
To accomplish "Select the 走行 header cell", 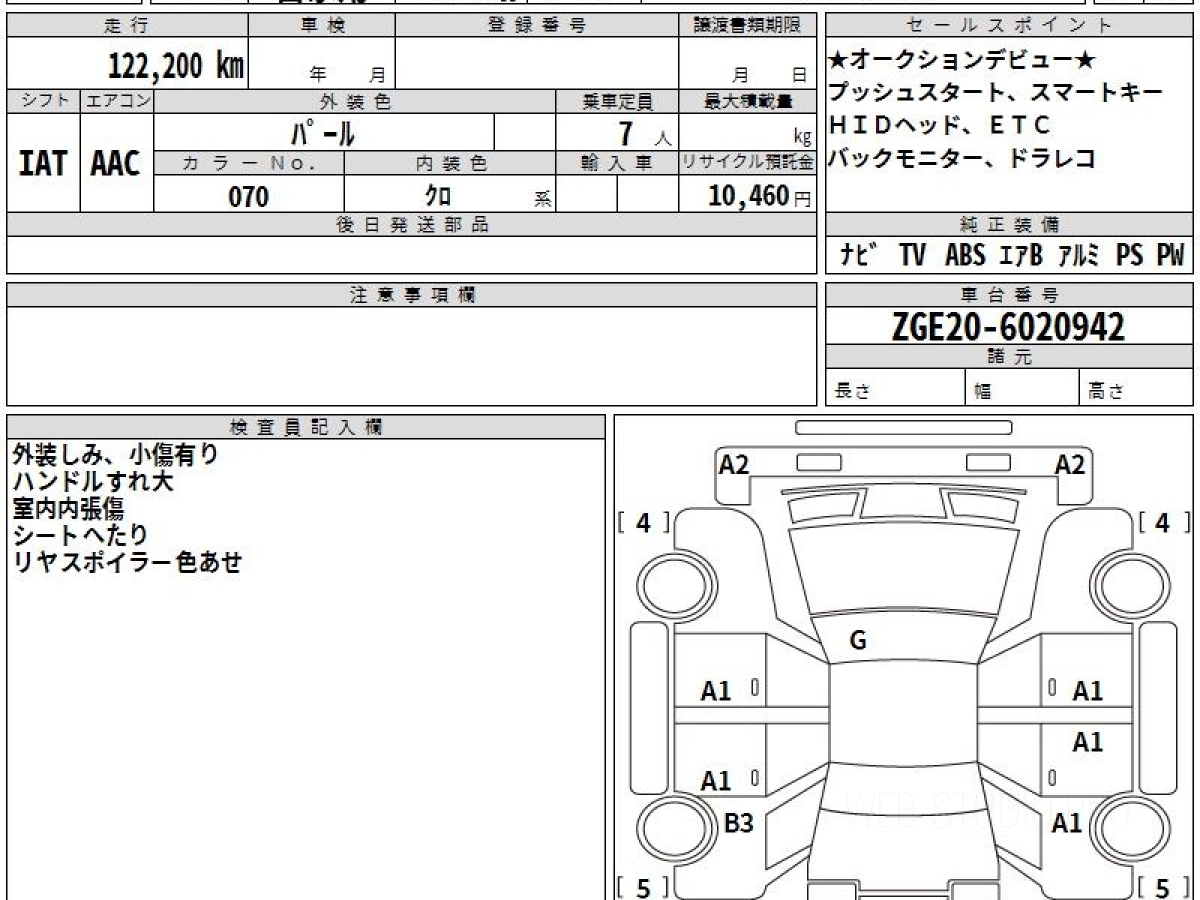I will (x=127, y=26).
